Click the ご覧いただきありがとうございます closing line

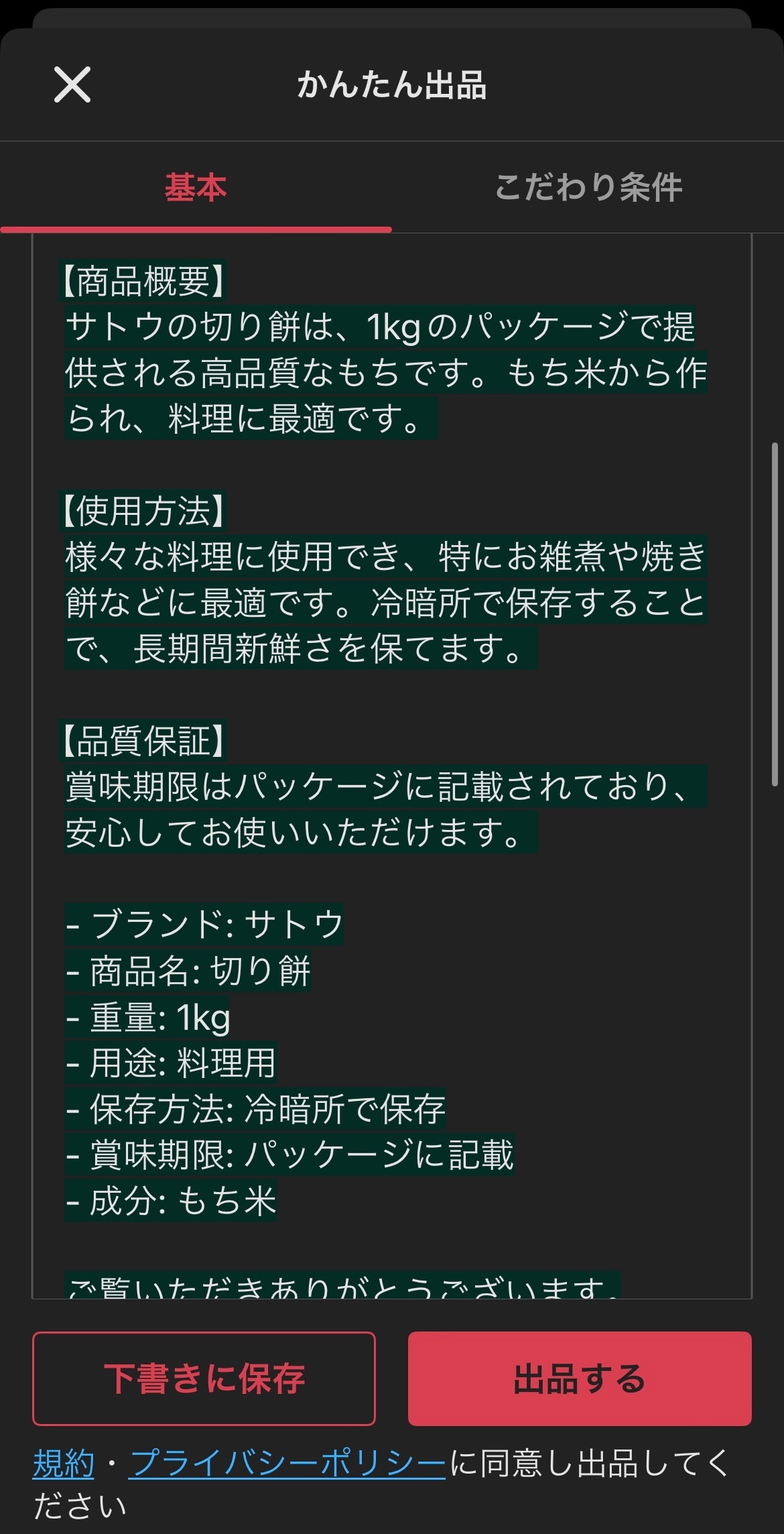pyautogui.click(x=342, y=1285)
